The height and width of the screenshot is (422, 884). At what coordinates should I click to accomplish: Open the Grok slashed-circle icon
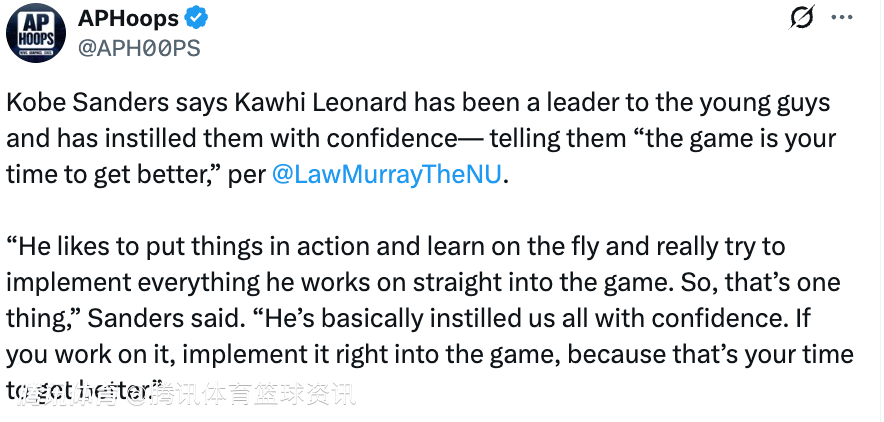pos(802,19)
